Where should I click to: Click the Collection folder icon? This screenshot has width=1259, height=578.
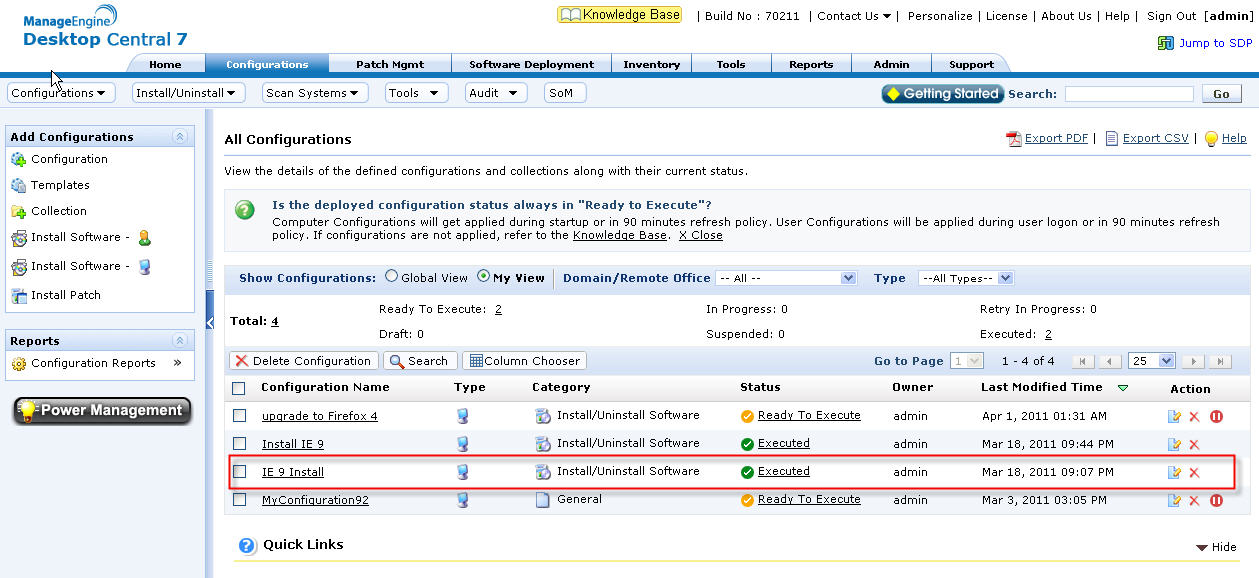[19, 211]
